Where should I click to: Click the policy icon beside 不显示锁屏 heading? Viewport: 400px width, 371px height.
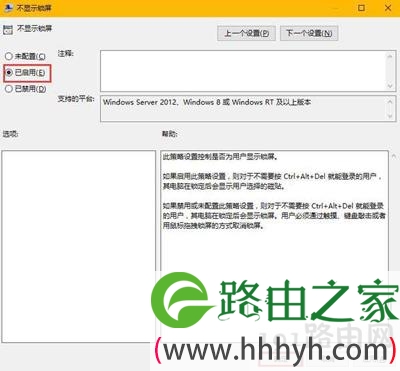[x=8, y=30]
